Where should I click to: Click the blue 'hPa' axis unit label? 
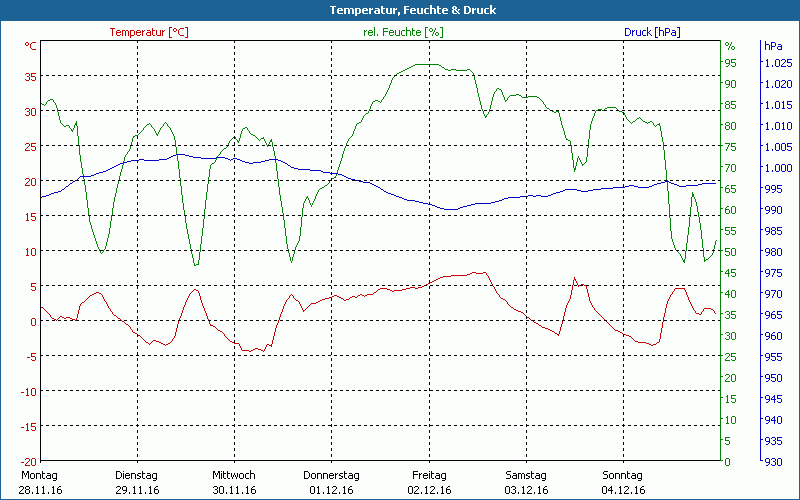click(x=773, y=46)
